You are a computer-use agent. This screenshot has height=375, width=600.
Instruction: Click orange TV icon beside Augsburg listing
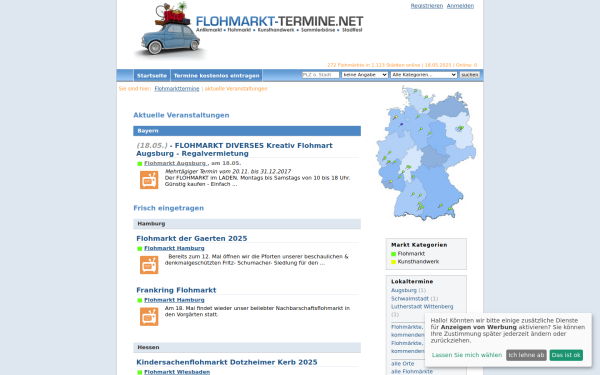tap(149, 180)
